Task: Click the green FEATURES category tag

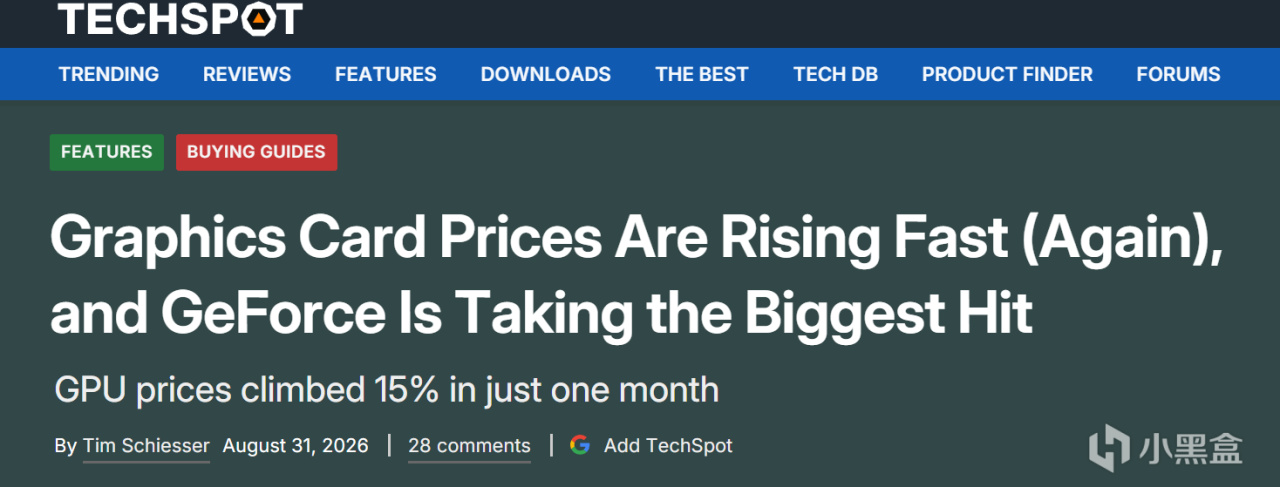Action: tap(107, 152)
